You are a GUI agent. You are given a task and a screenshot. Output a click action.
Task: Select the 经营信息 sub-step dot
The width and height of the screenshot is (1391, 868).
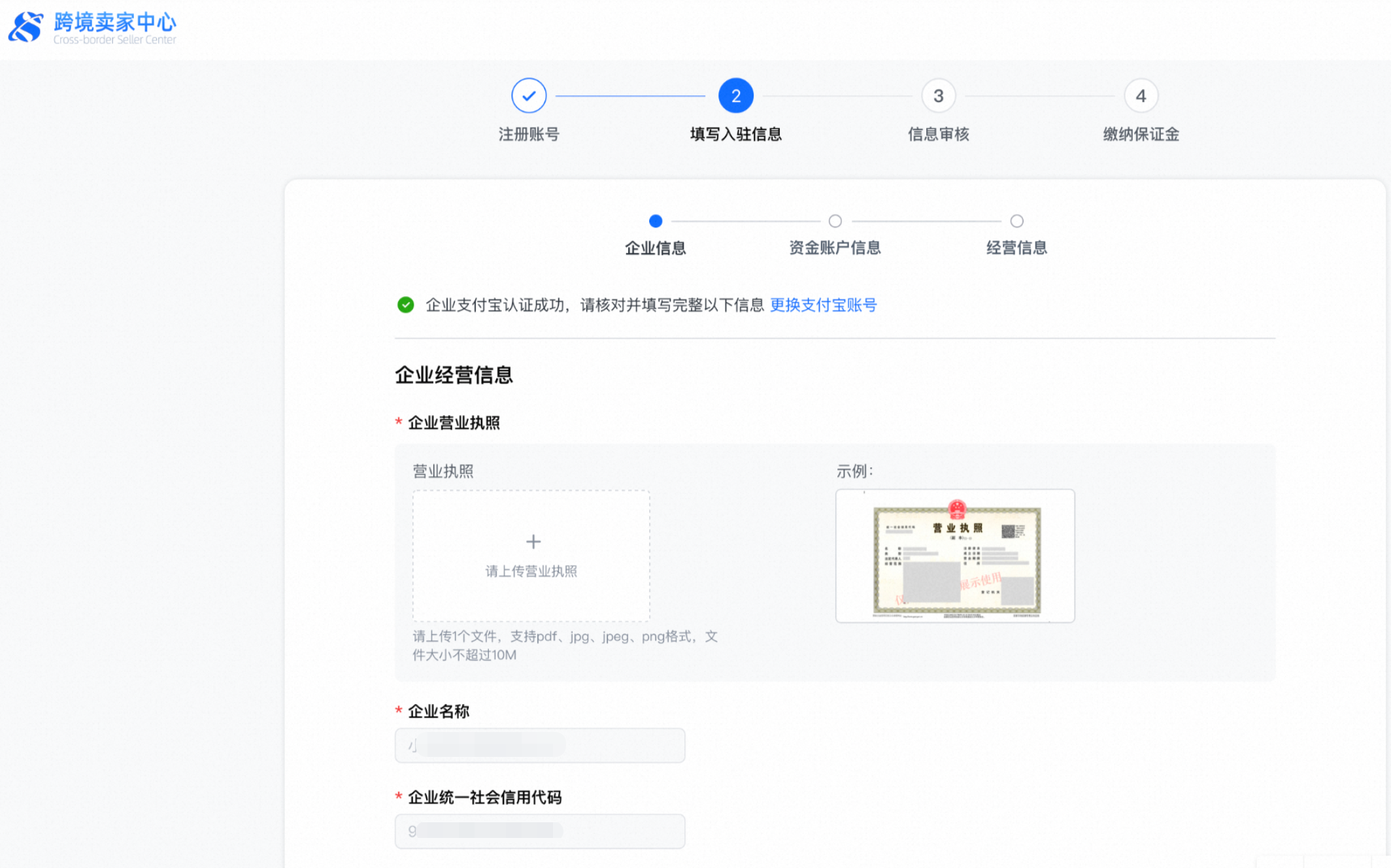pos(1016,221)
